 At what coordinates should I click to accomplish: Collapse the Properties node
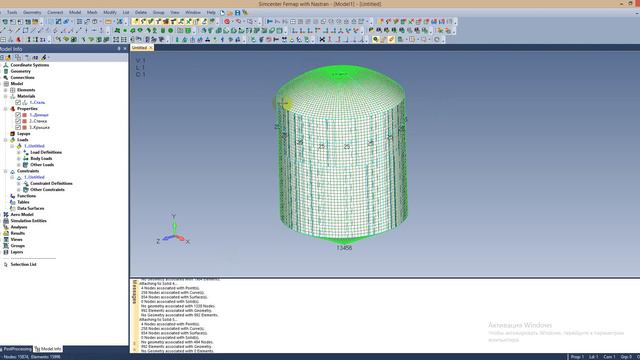pyautogui.click(x=6, y=109)
